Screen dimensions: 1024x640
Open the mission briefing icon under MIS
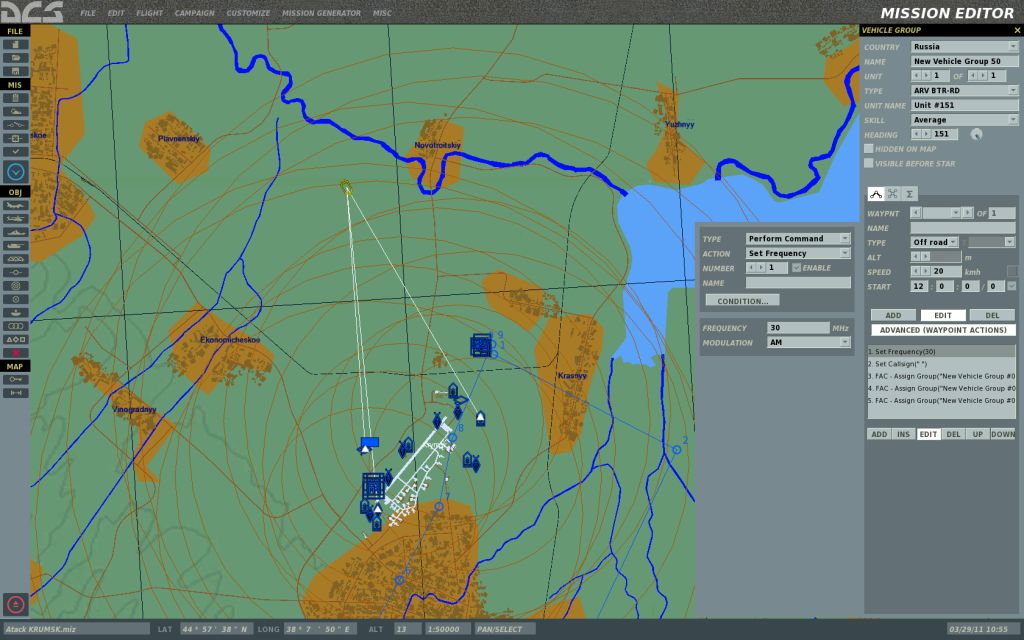click(x=16, y=98)
